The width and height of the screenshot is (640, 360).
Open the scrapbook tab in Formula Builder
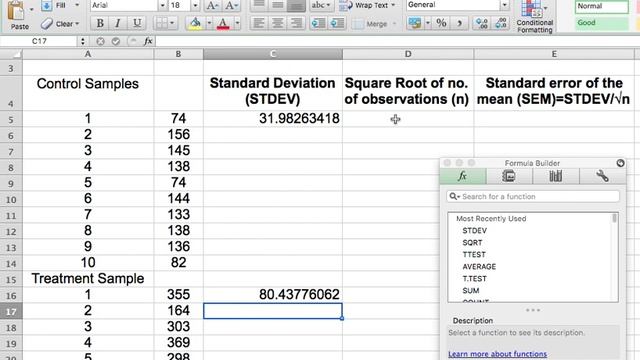(x=509, y=176)
